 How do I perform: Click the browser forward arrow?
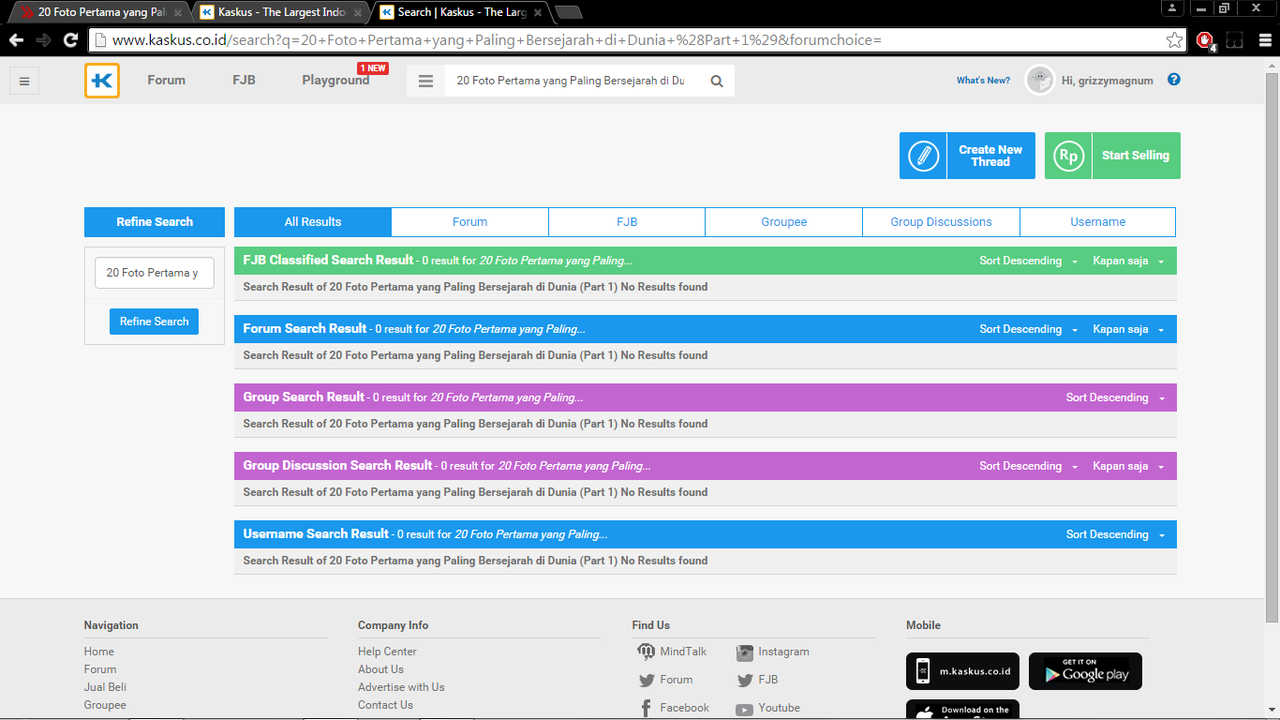point(43,40)
